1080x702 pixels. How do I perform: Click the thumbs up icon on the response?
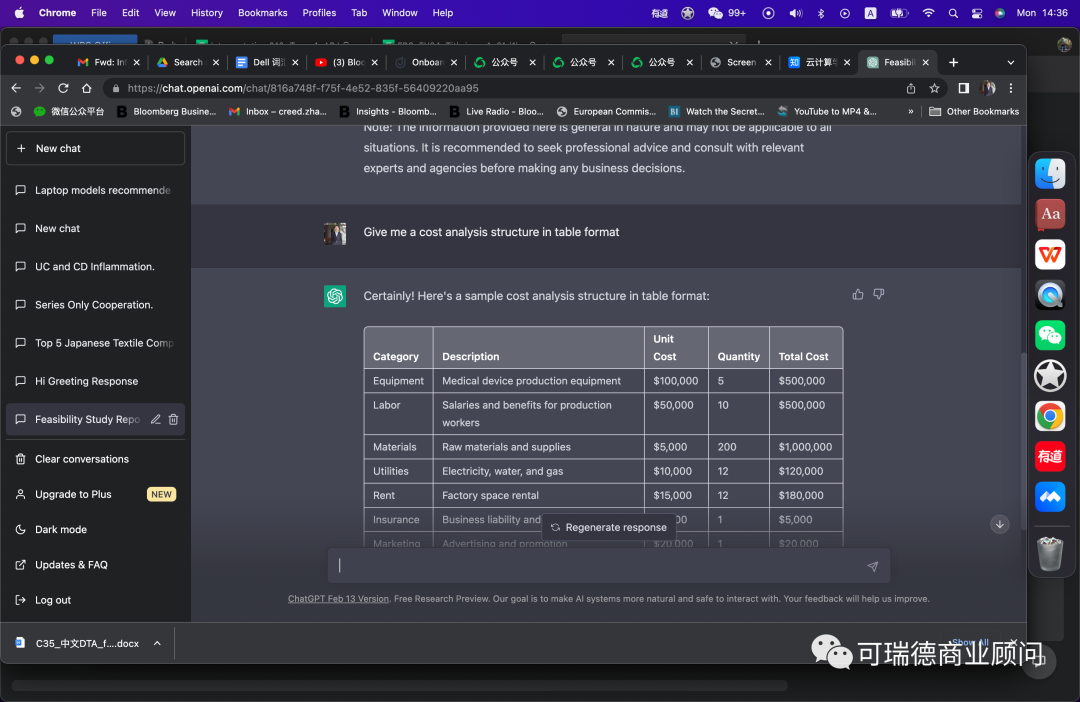[x=858, y=295]
